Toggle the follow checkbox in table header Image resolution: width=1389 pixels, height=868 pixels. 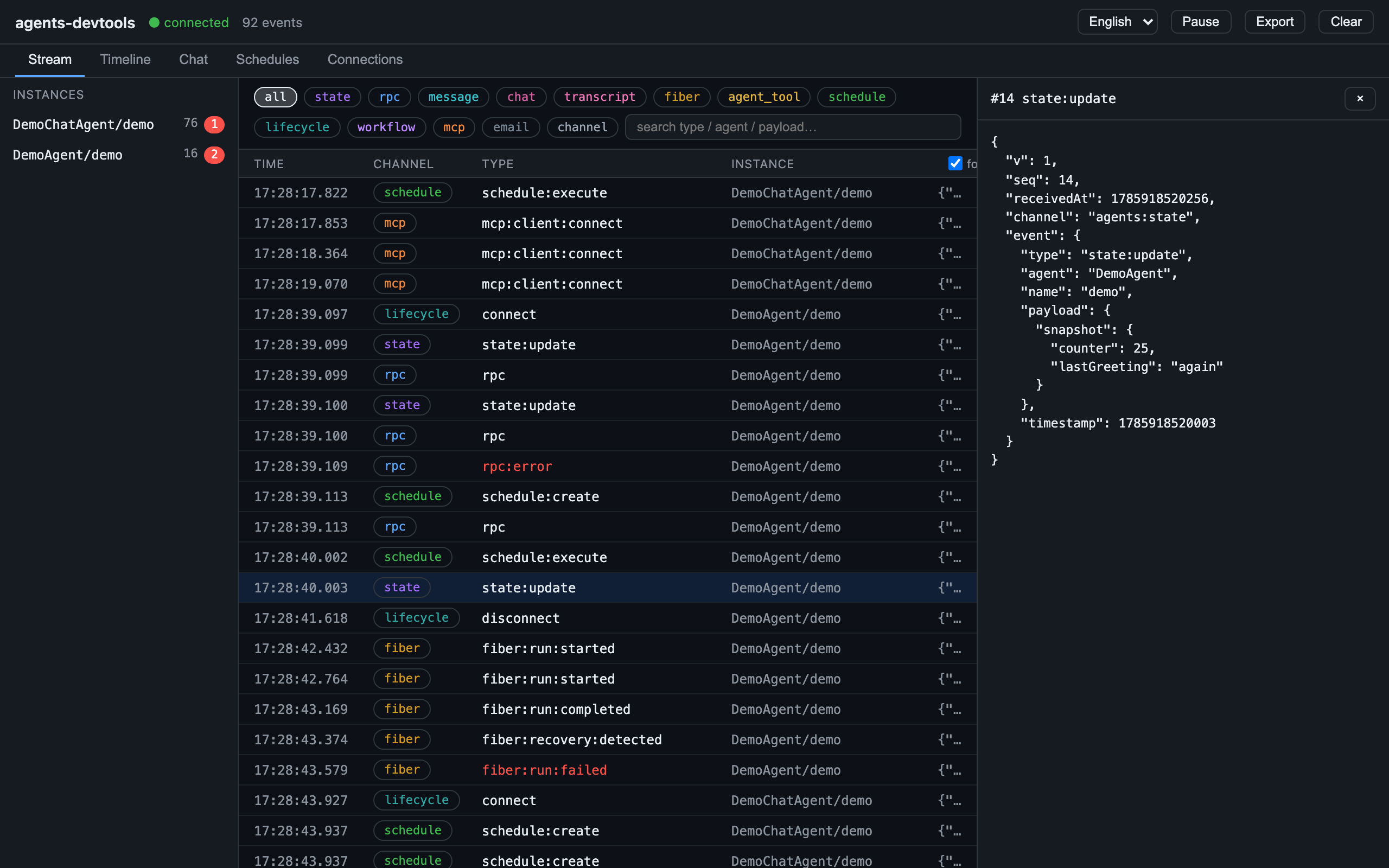pyautogui.click(x=955, y=164)
